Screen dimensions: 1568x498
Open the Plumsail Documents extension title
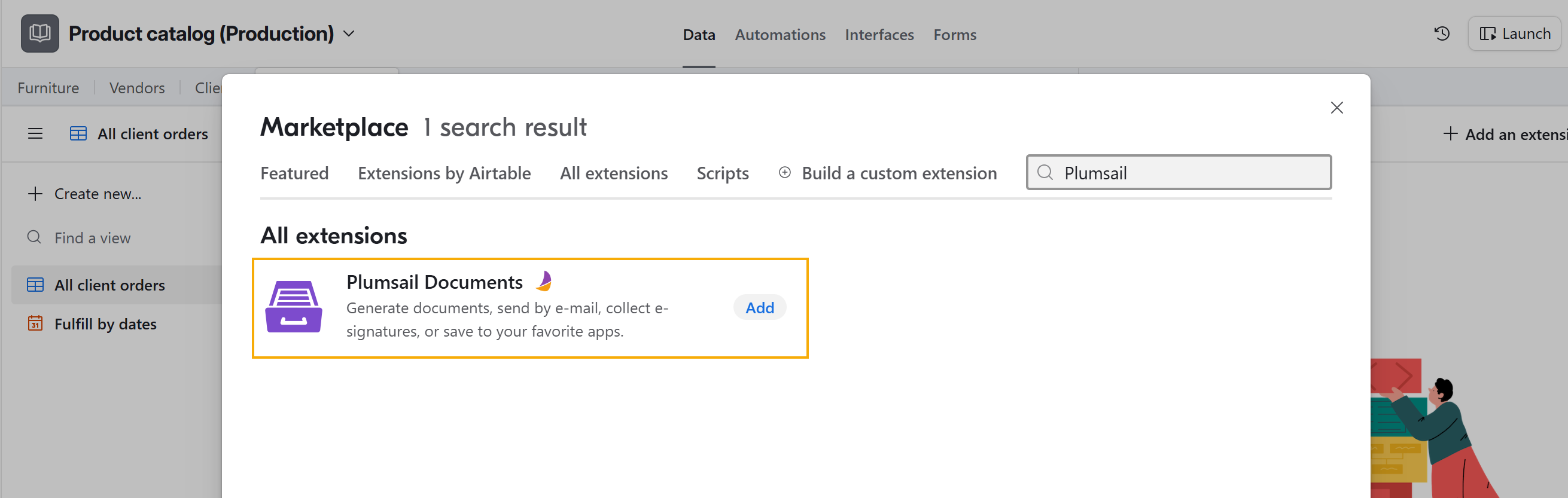(434, 282)
